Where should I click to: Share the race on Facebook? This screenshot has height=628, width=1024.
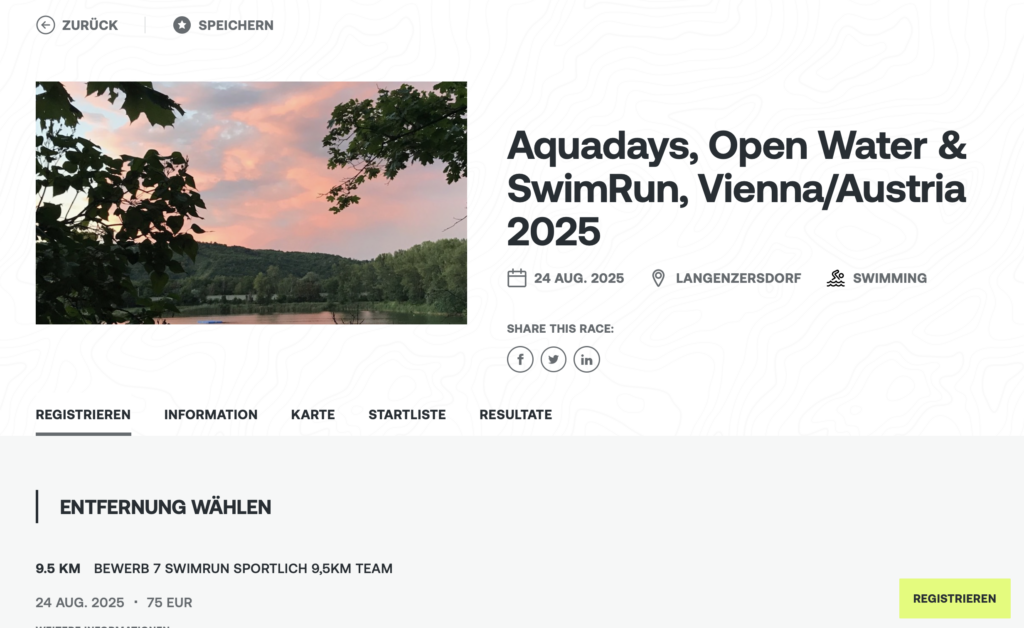coord(520,360)
